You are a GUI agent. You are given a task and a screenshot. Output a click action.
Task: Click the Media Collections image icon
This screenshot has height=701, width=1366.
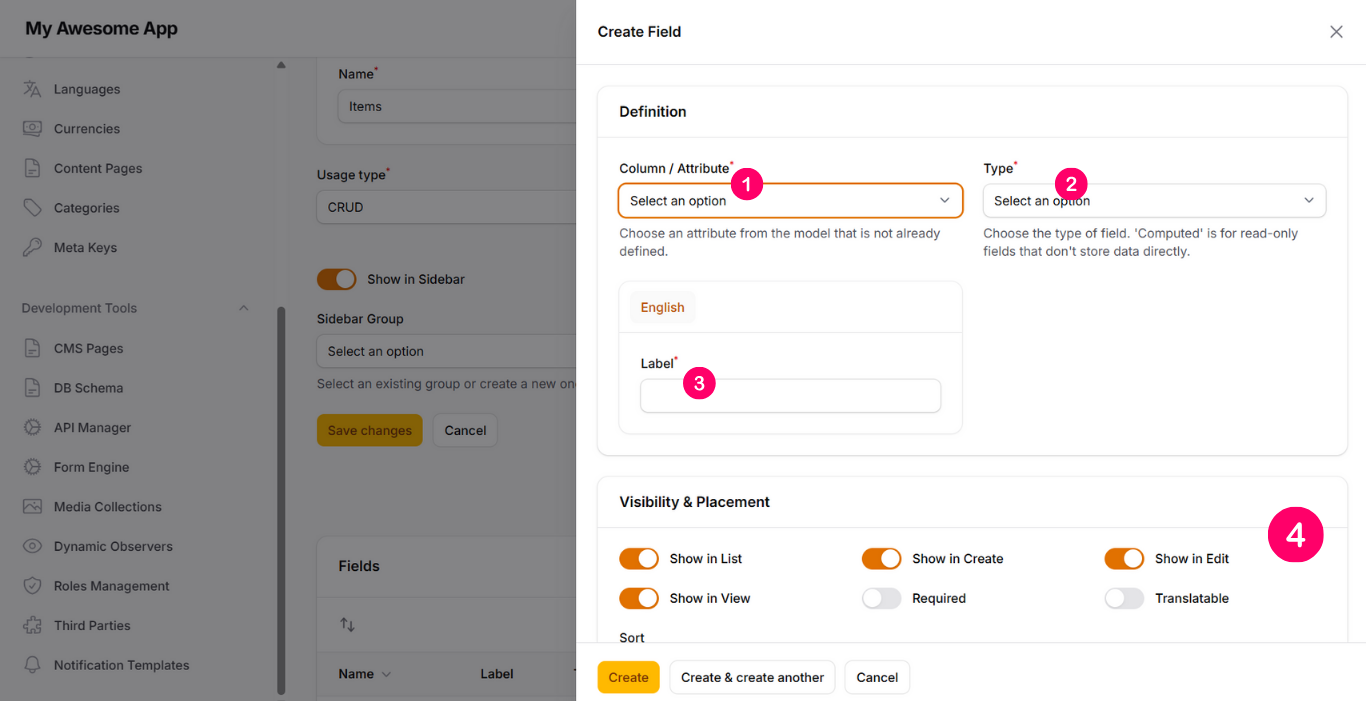point(32,507)
